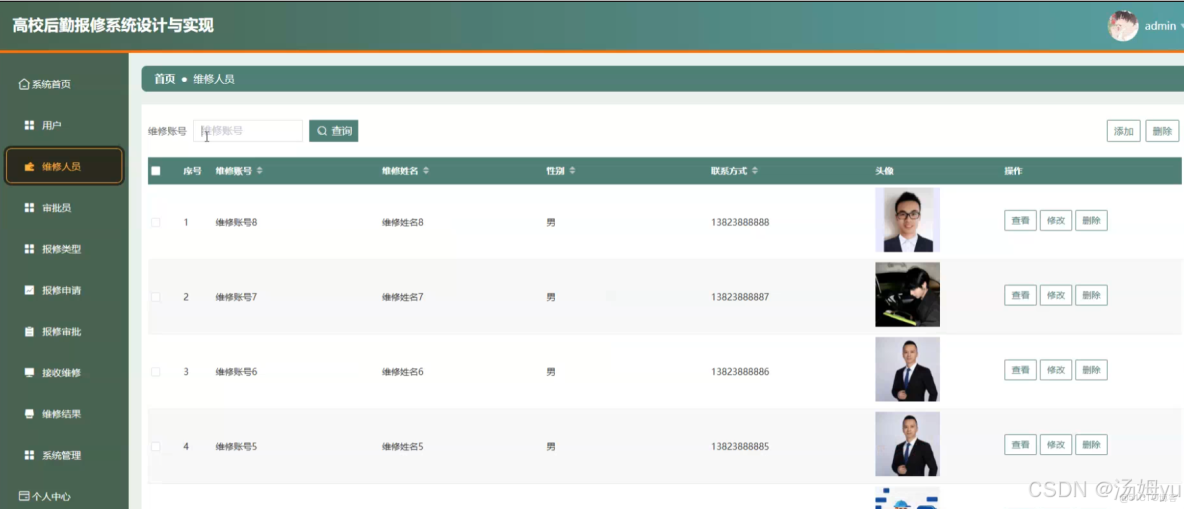The width and height of the screenshot is (1184, 509).
Task: Click the top-right 删除 button
Action: point(1162,131)
